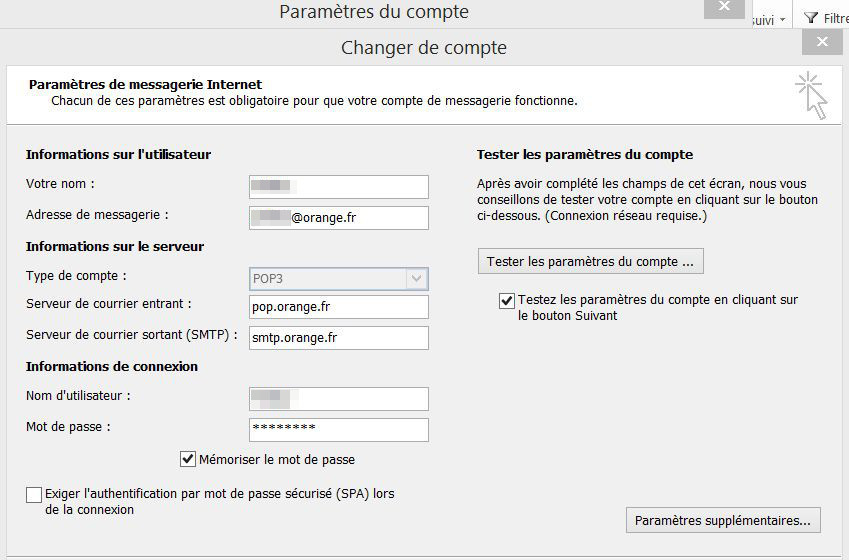Close the Paramètres du compte window
Screen dimensions: 849x560
(723, 8)
